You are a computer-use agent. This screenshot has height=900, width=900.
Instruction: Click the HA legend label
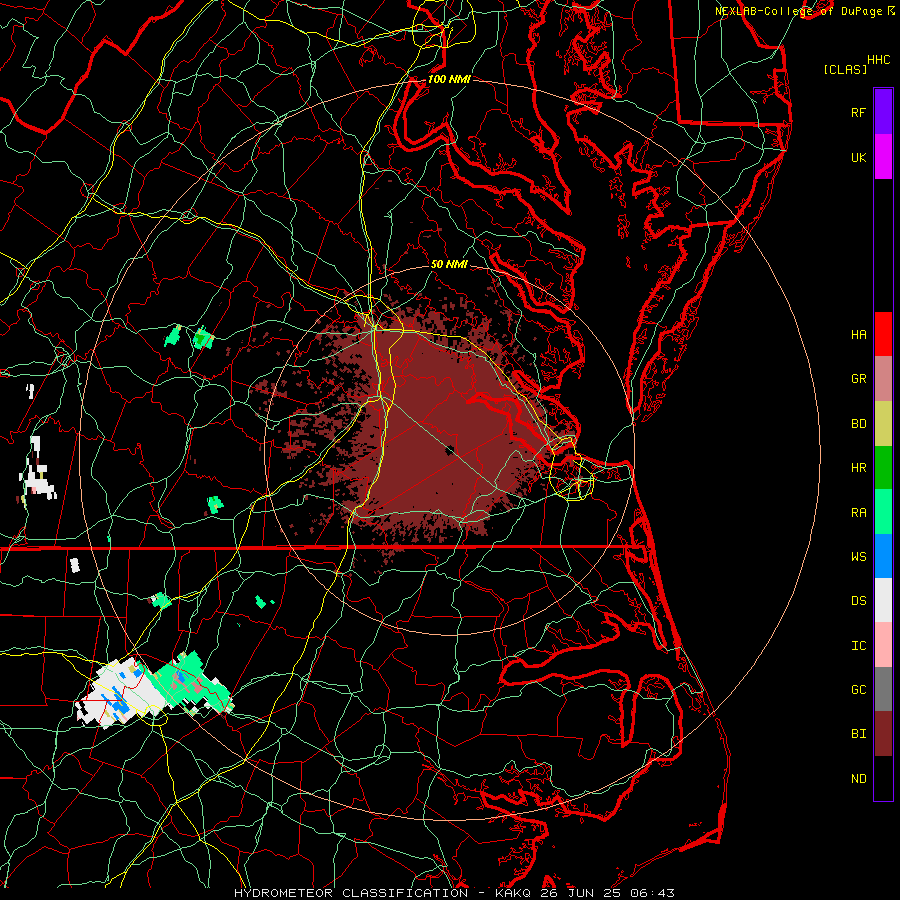coord(858,334)
